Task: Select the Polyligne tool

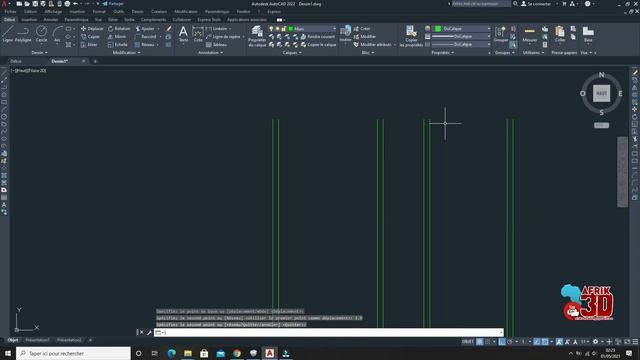Action: point(23,34)
